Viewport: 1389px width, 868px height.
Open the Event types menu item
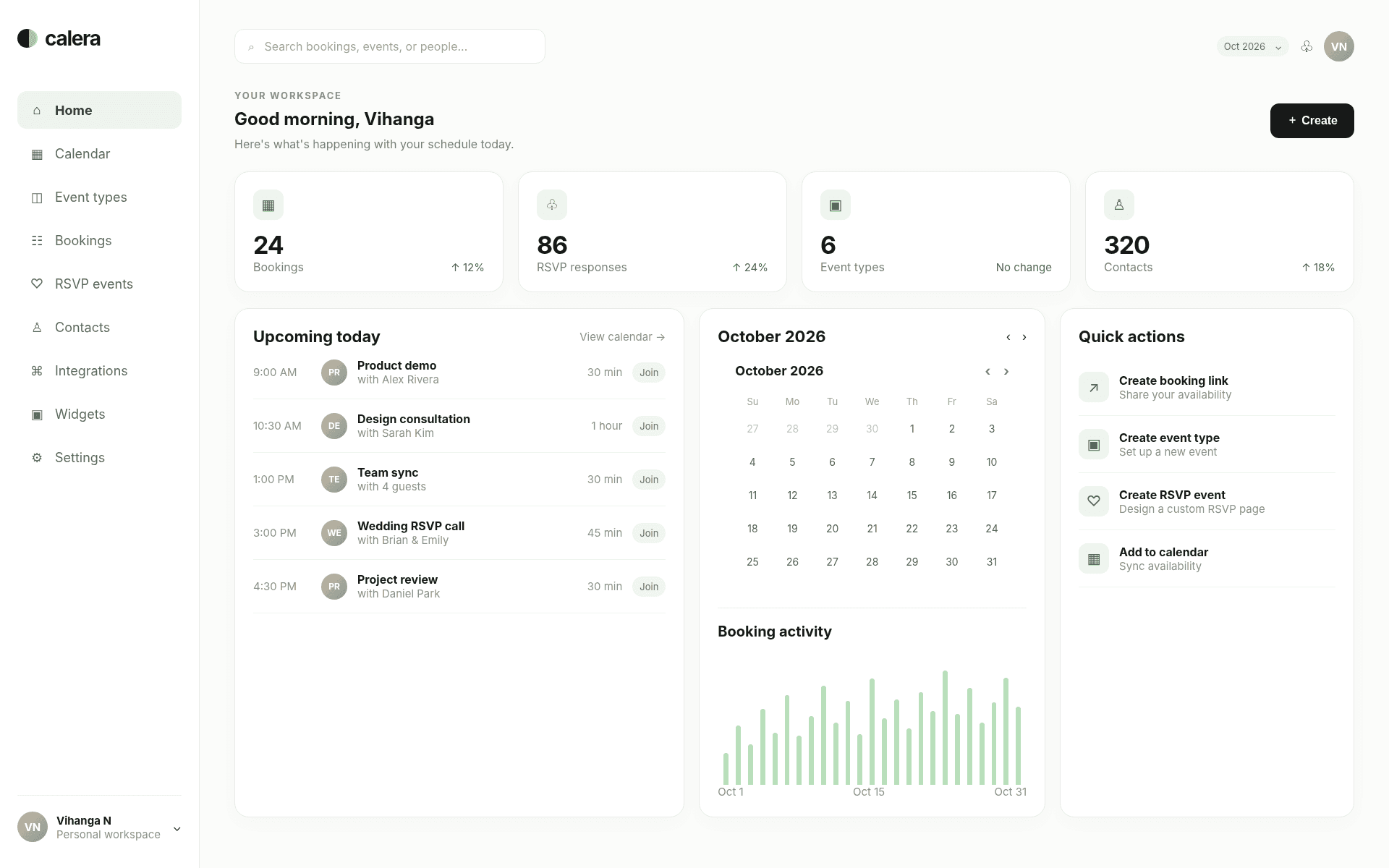99,197
